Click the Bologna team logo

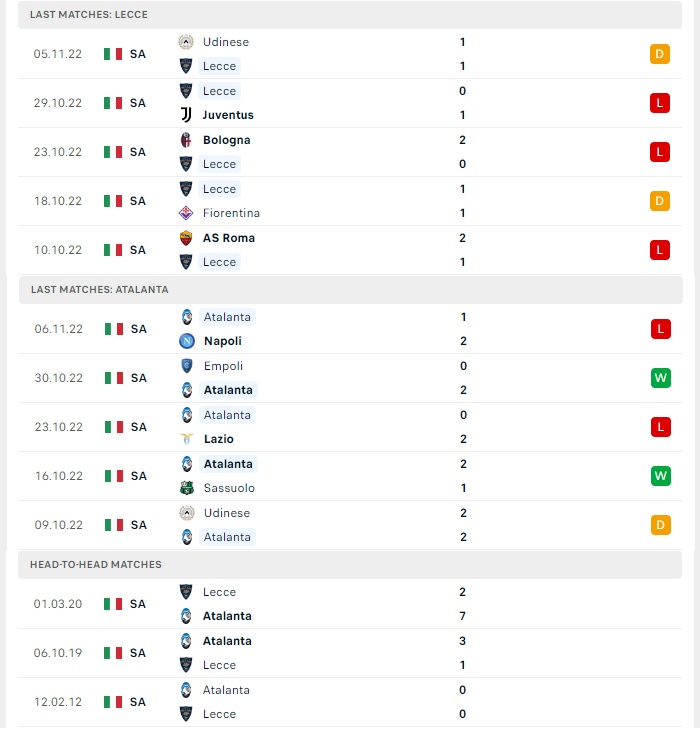coord(186,140)
